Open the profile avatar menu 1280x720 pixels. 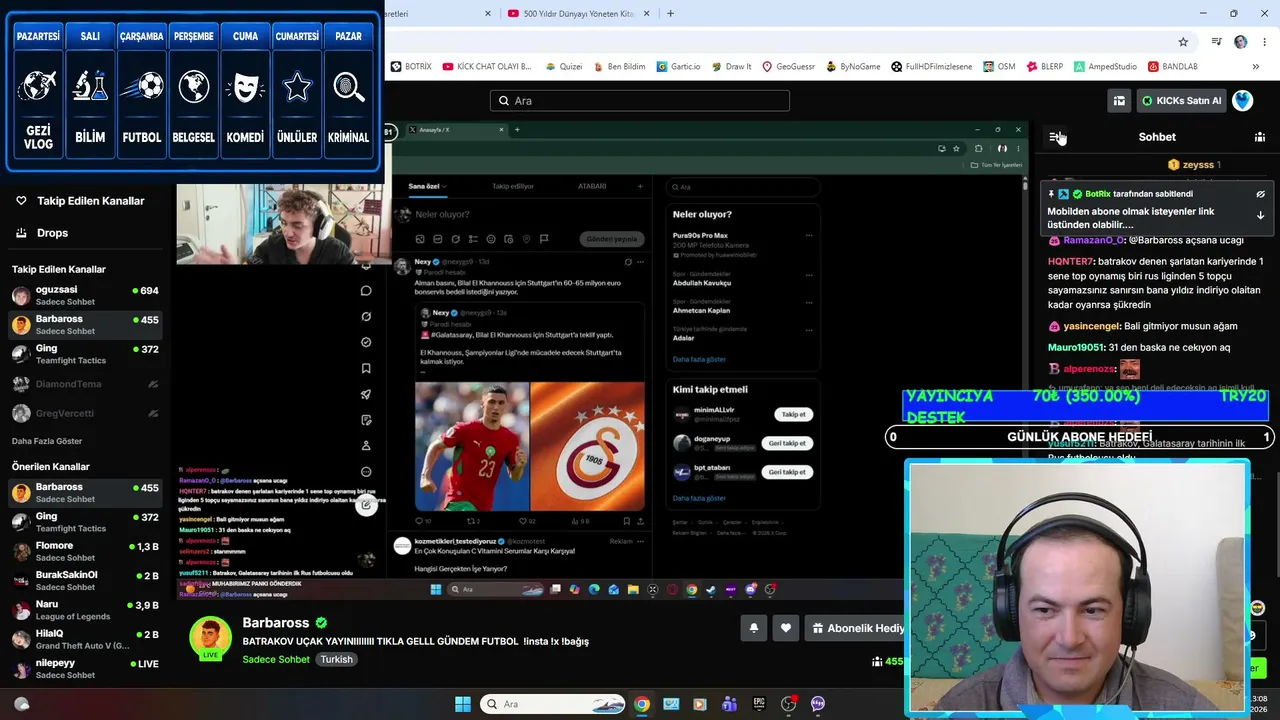click(x=1242, y=100)
